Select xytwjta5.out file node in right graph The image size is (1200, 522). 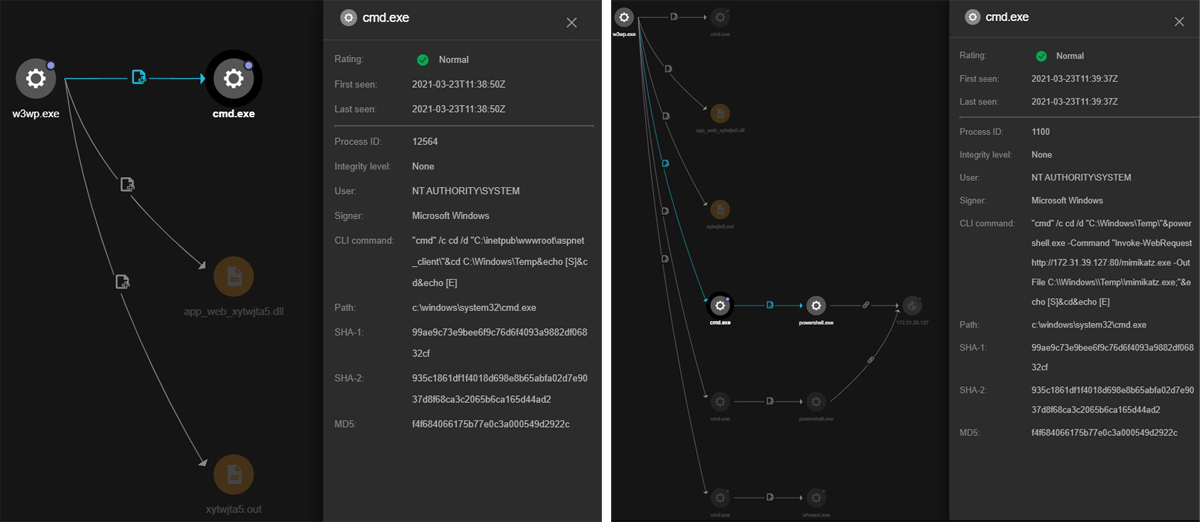click(719, 210)
